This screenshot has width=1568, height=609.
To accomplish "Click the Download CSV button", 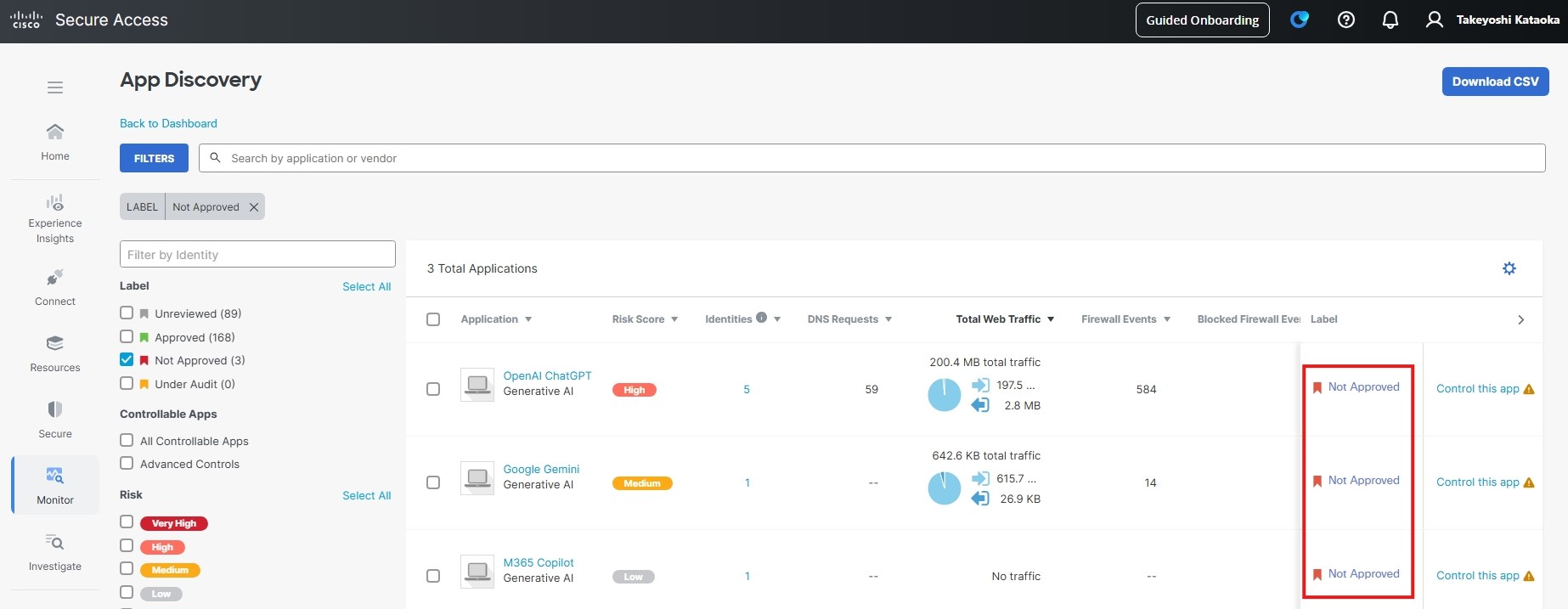I will pos(1495,82).
